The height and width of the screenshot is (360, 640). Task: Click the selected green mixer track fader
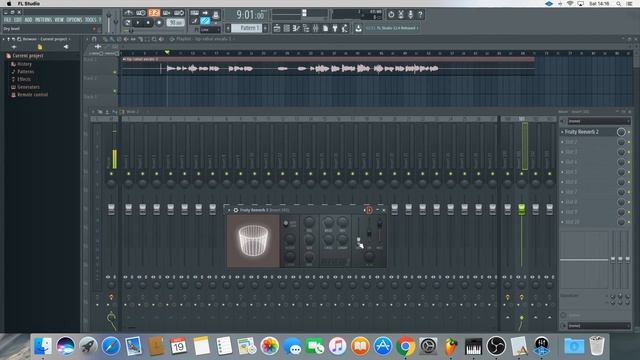click(x=522, y=209)
